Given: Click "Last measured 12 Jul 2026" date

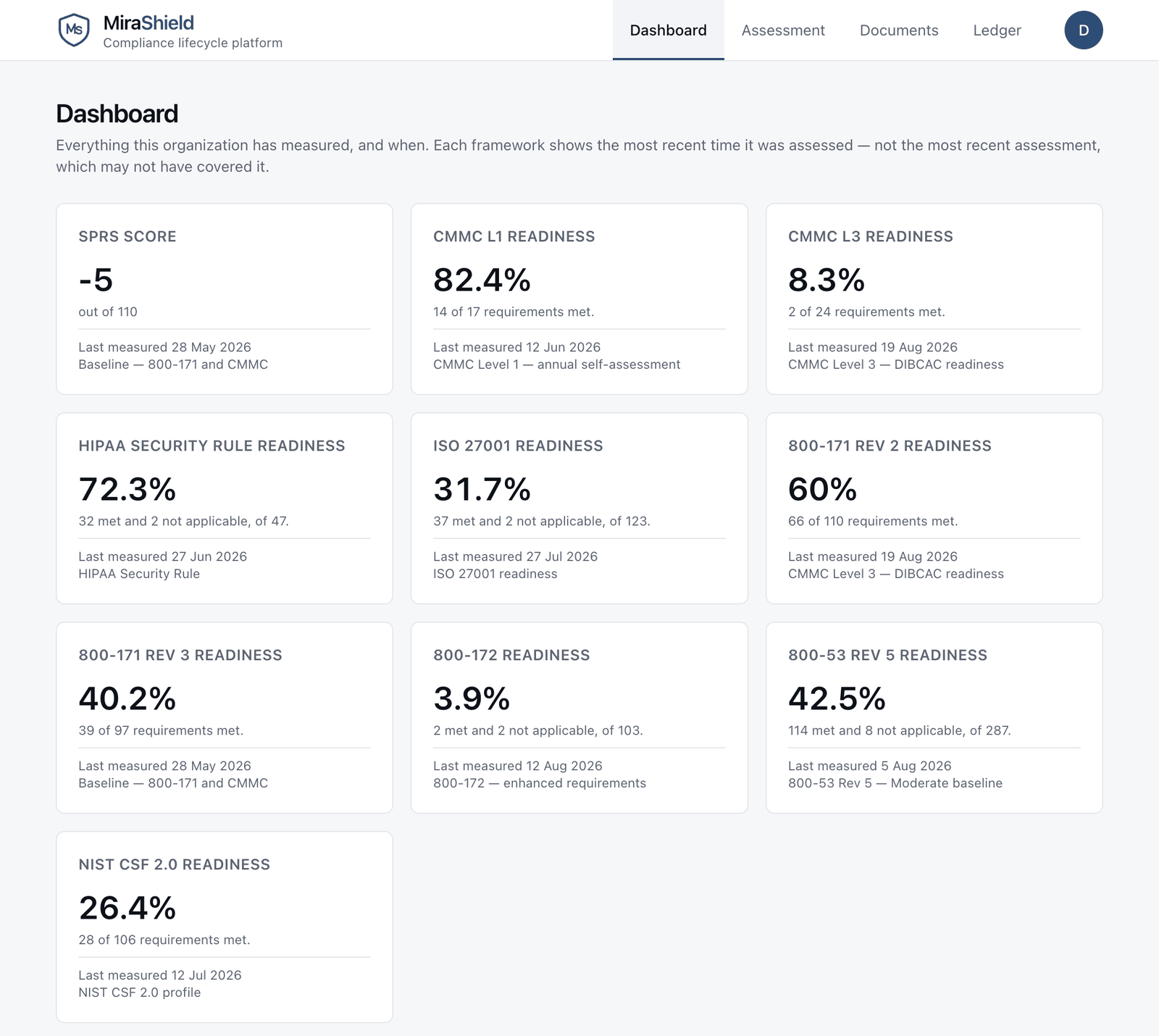Looking at the screenshot, I should tap(160, 976).
